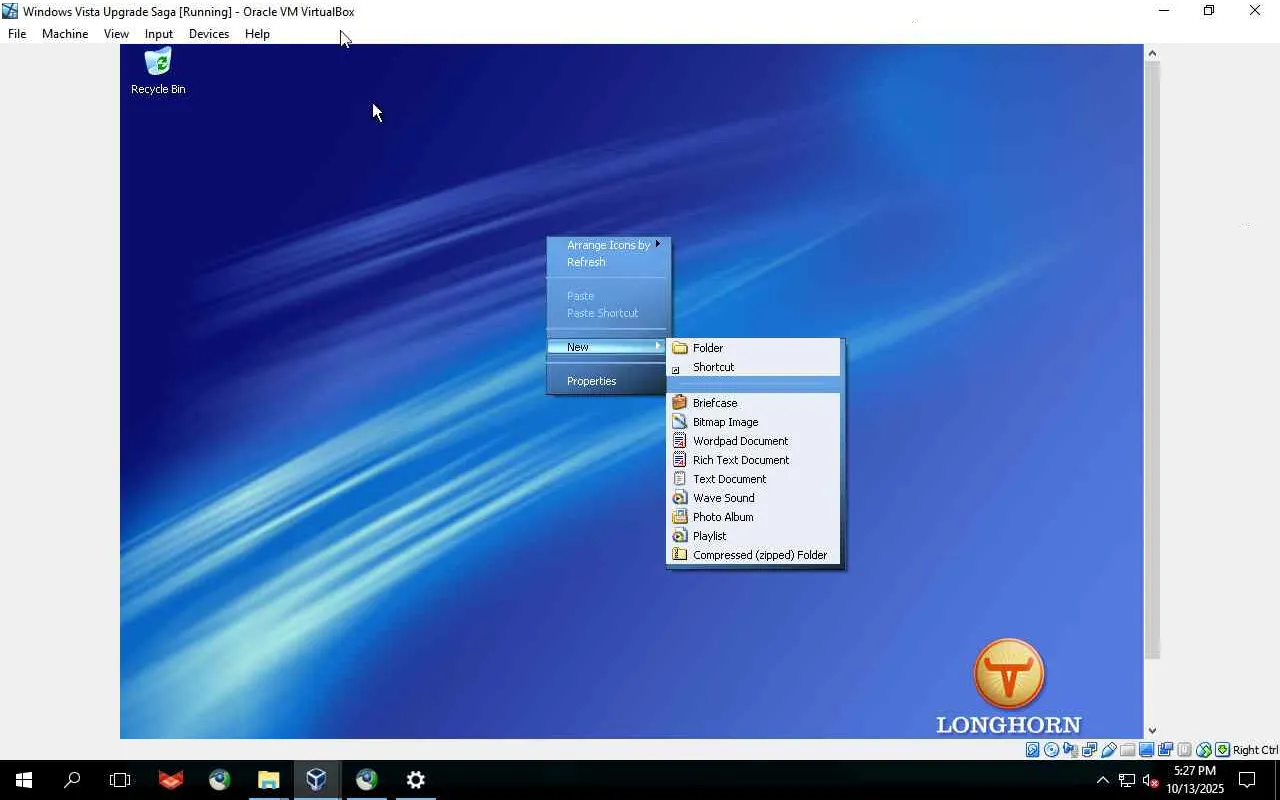Select Playlist in the New submenu
The width and height of the screenshot is (1280, 800).
(x=754, y=536)
